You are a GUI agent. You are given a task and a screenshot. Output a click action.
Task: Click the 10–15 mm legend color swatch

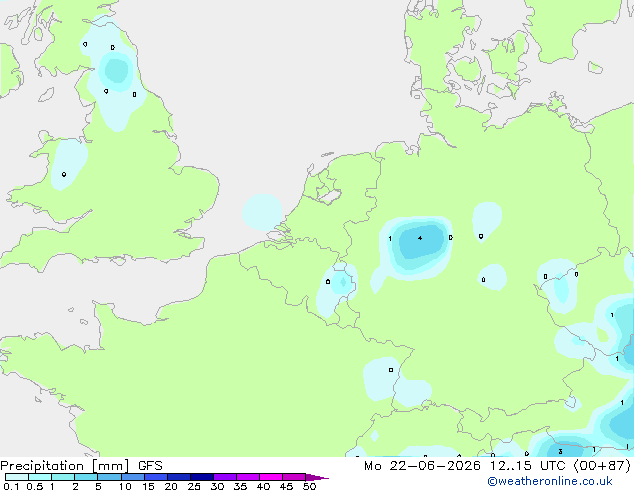[x=133, y=477]
